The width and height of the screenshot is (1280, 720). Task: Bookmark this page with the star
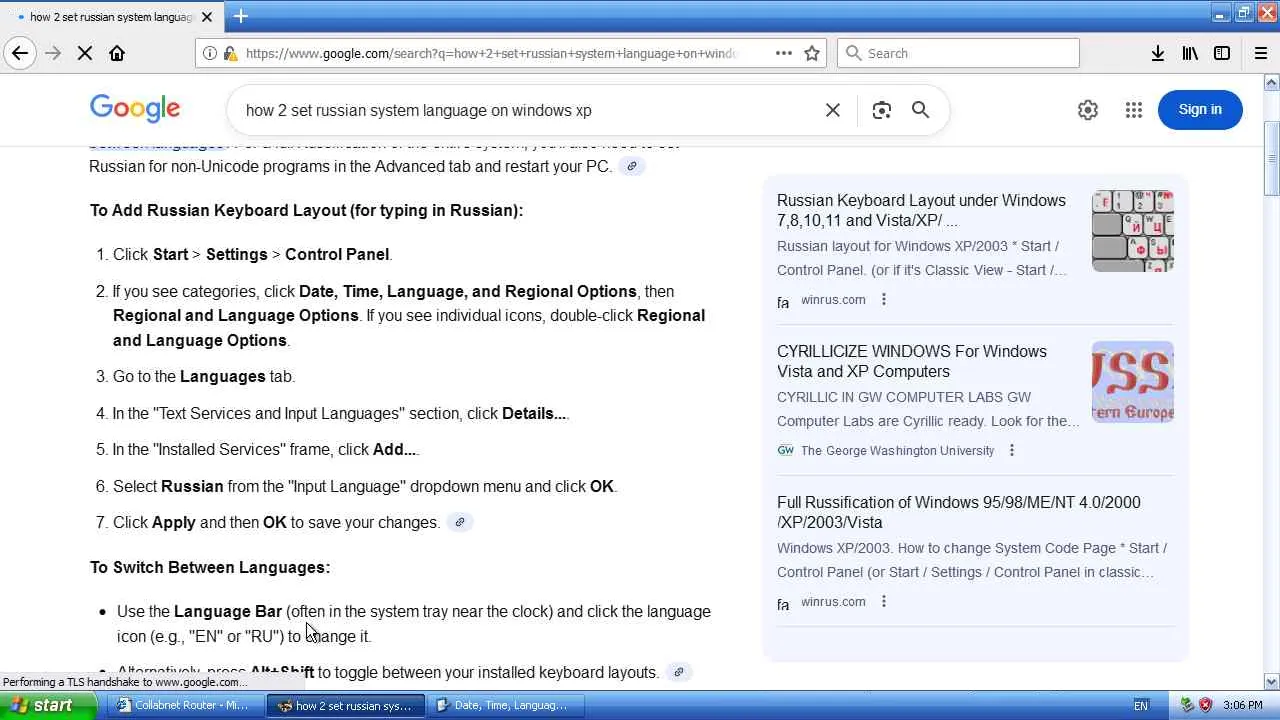pos(812,53)
